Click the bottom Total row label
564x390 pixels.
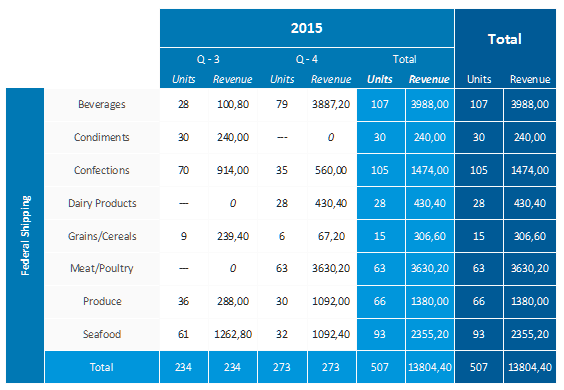(x=102, y=367)
